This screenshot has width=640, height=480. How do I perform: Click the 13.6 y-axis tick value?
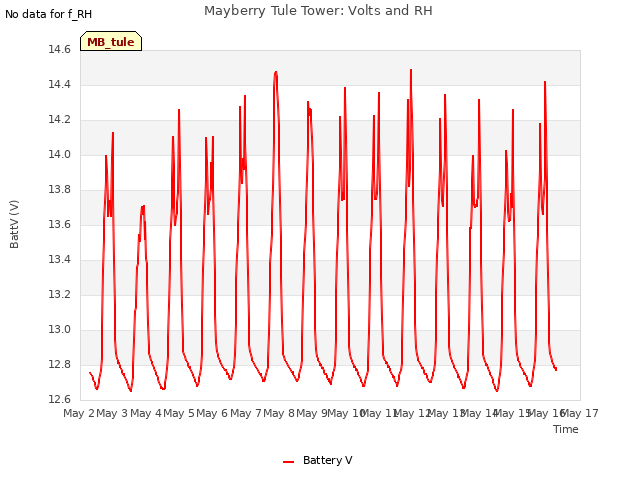coord(59,224)
